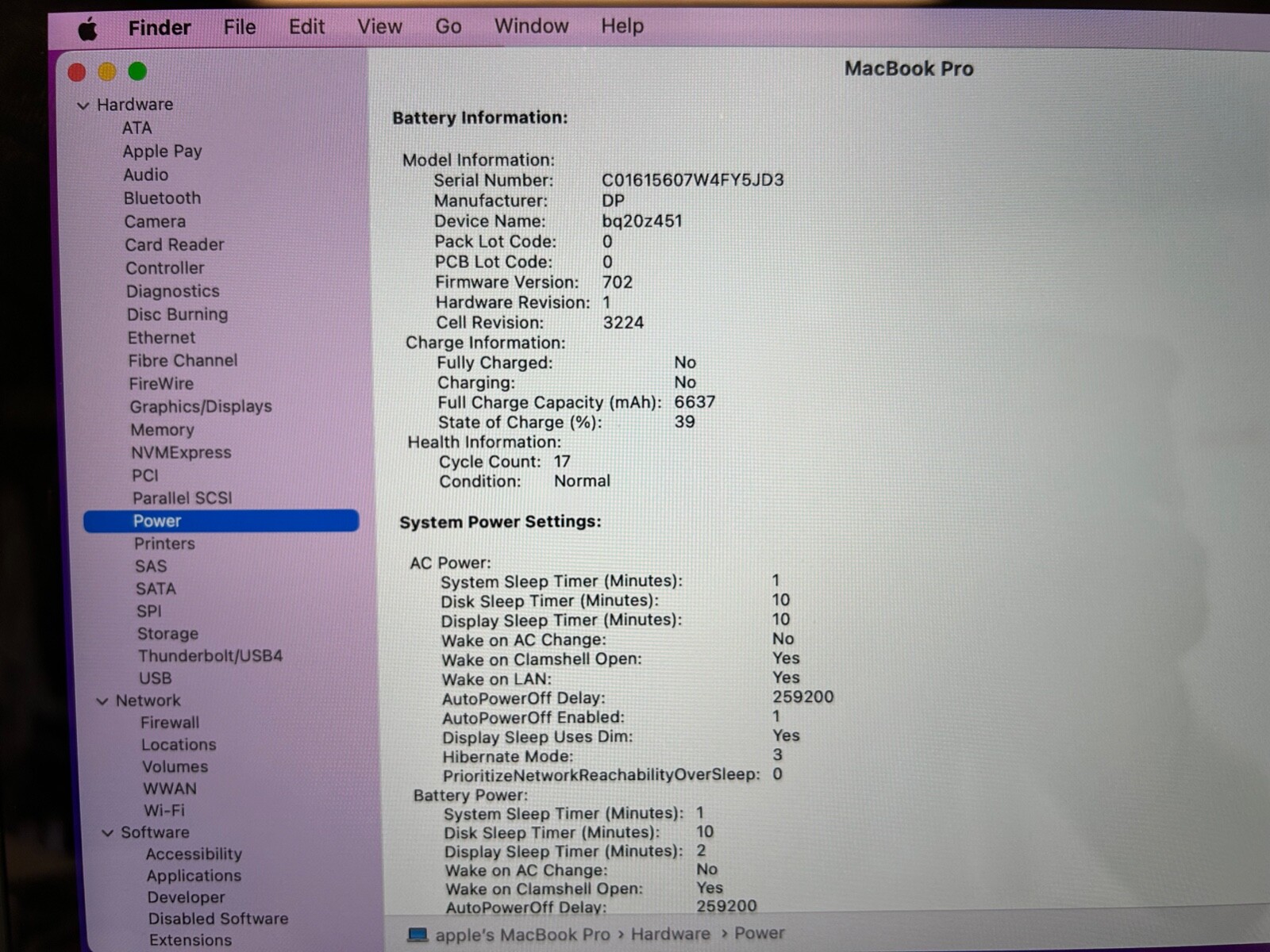Click the device name bq20z451

(x=642, y=221)
